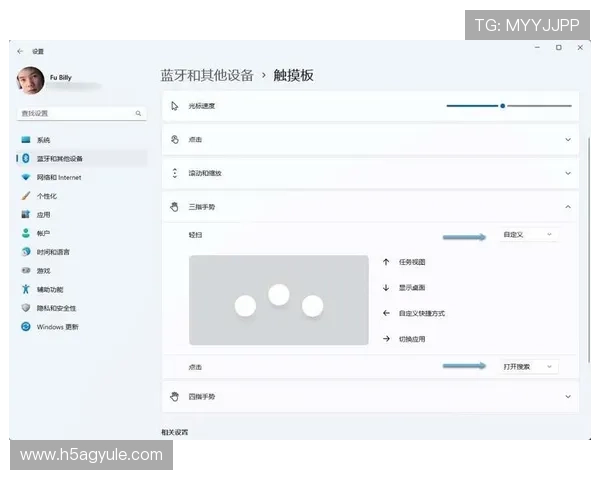The height and width of the screenshot is (480, 600).
Task: Click the 个性化 paintbrush icon
Action: point(26,196)
